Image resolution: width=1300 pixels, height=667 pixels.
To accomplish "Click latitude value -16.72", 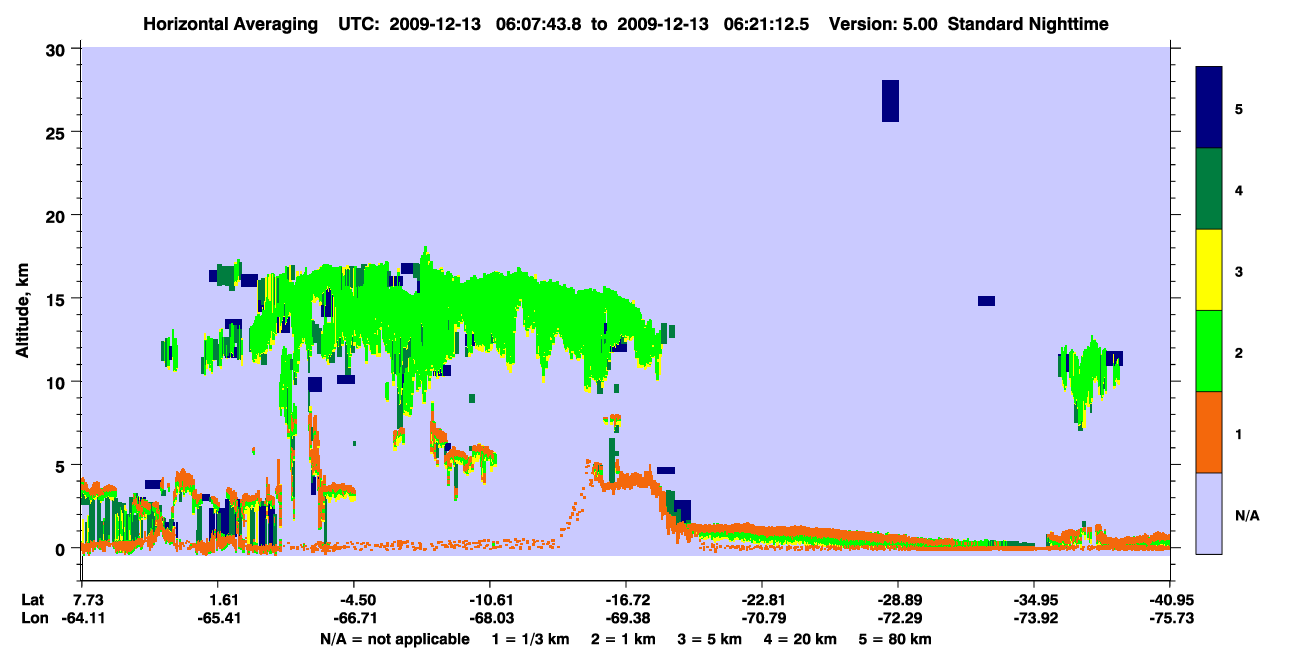I will click(625, 600).
